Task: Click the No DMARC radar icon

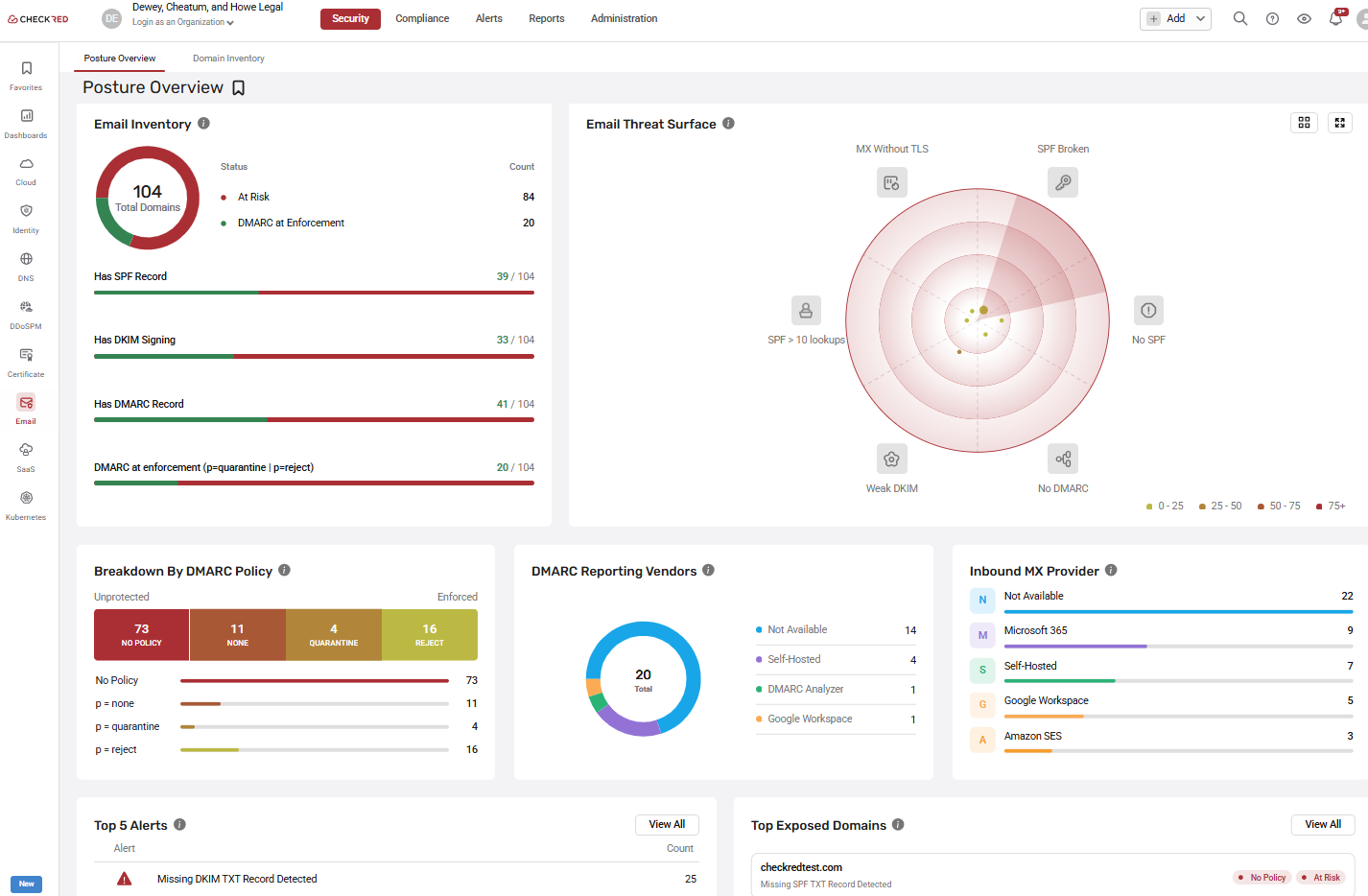Action: tap(1063, 459)
